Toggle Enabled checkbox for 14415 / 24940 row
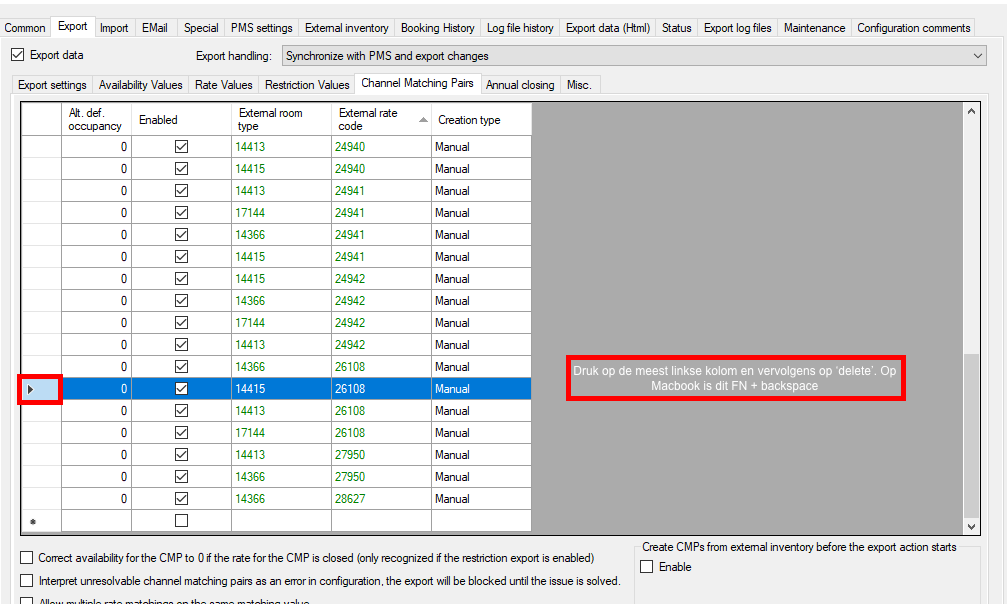Screen dimensions: 1007x604 pos(182,168)
